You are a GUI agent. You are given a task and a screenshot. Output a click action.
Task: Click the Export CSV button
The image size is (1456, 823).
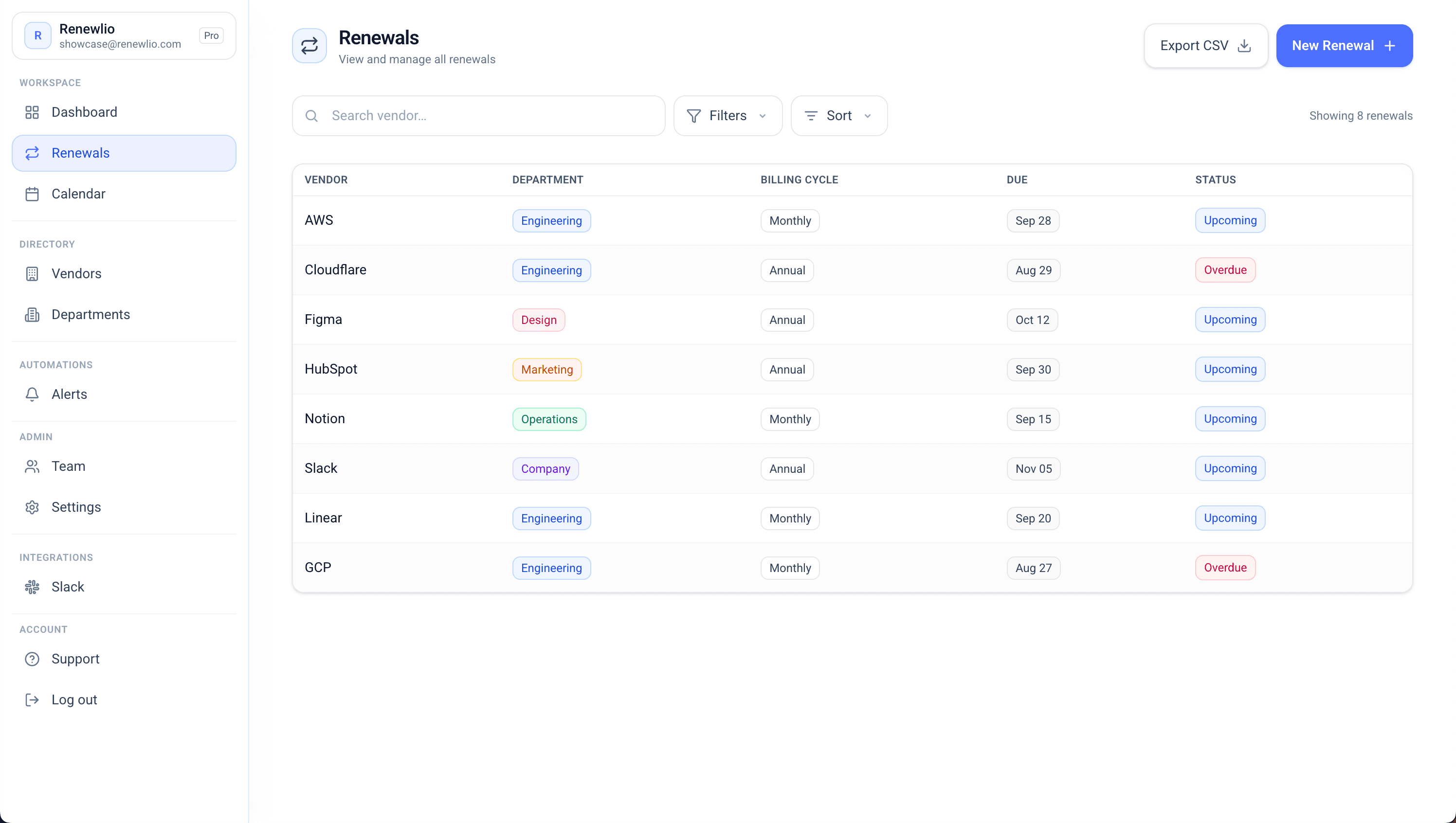click(1205, 46)
